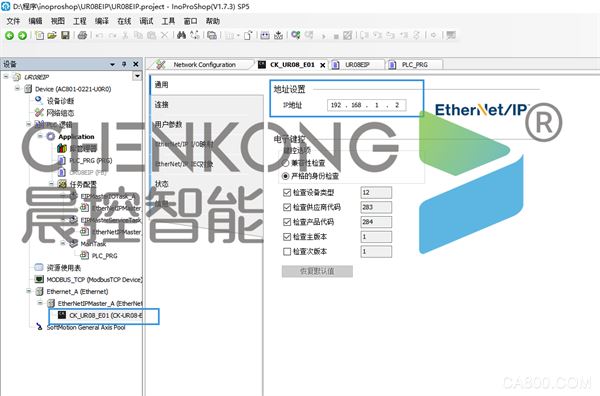Image resolution: width=600 pixels, height=396 pixels.
Task: Click the 恢复默认值 button
Action: (317, 271)
